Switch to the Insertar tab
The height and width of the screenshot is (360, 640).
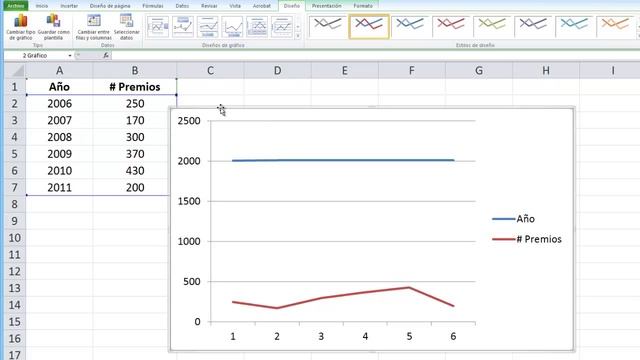point(69,6)
